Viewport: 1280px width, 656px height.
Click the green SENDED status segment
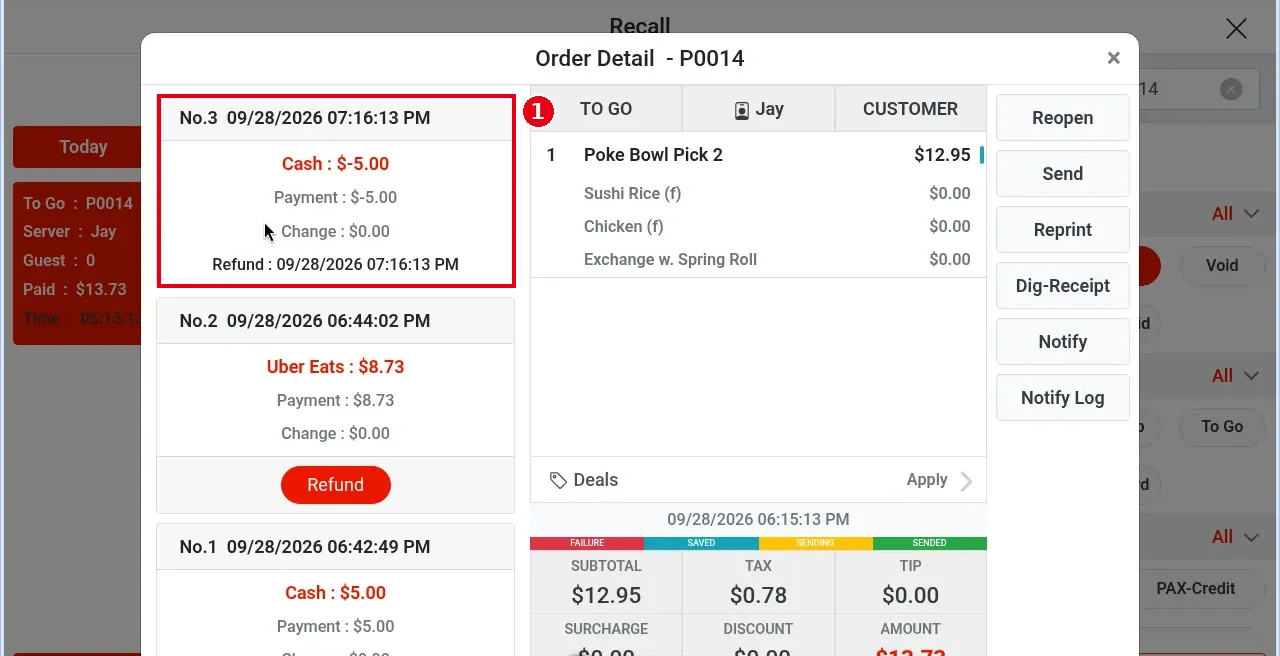[930, 543]
